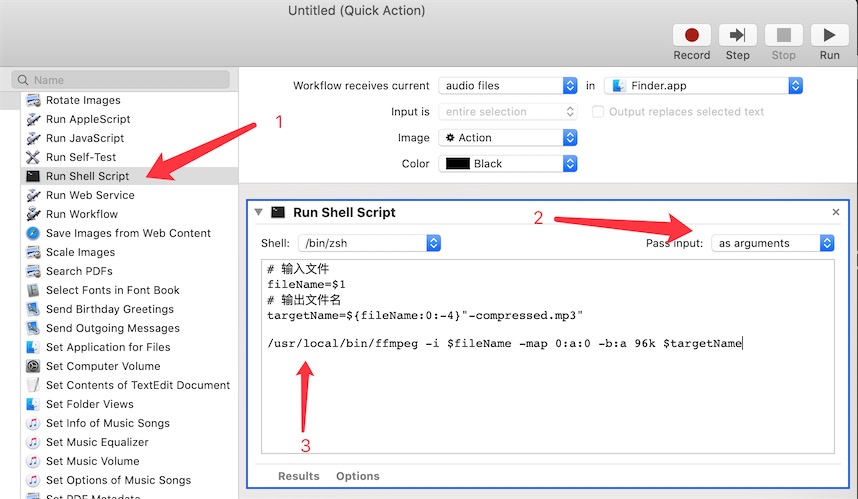Pick the Set Music Volume action

pyautogui.click(x=92, y=461)
